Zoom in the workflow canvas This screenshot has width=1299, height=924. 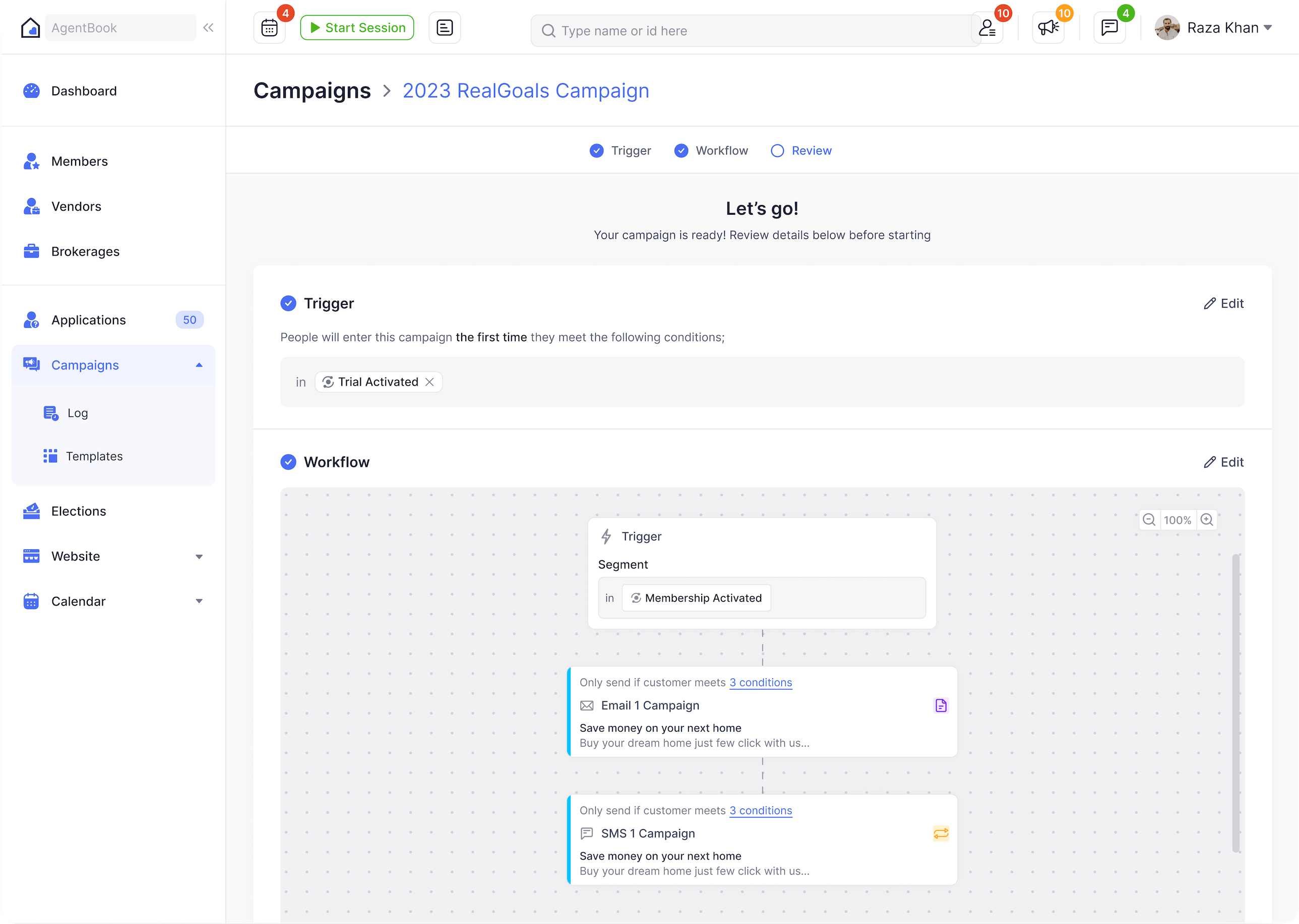(x=1207, y=520)
